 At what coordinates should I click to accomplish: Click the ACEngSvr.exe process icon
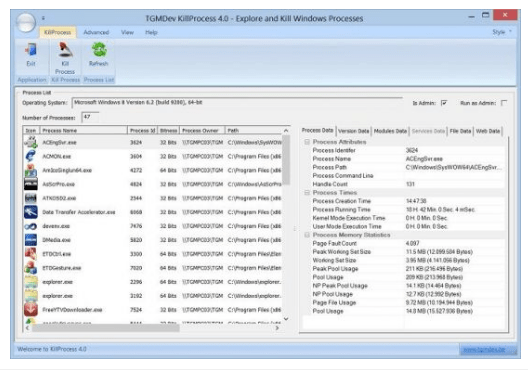pos(31,142)
